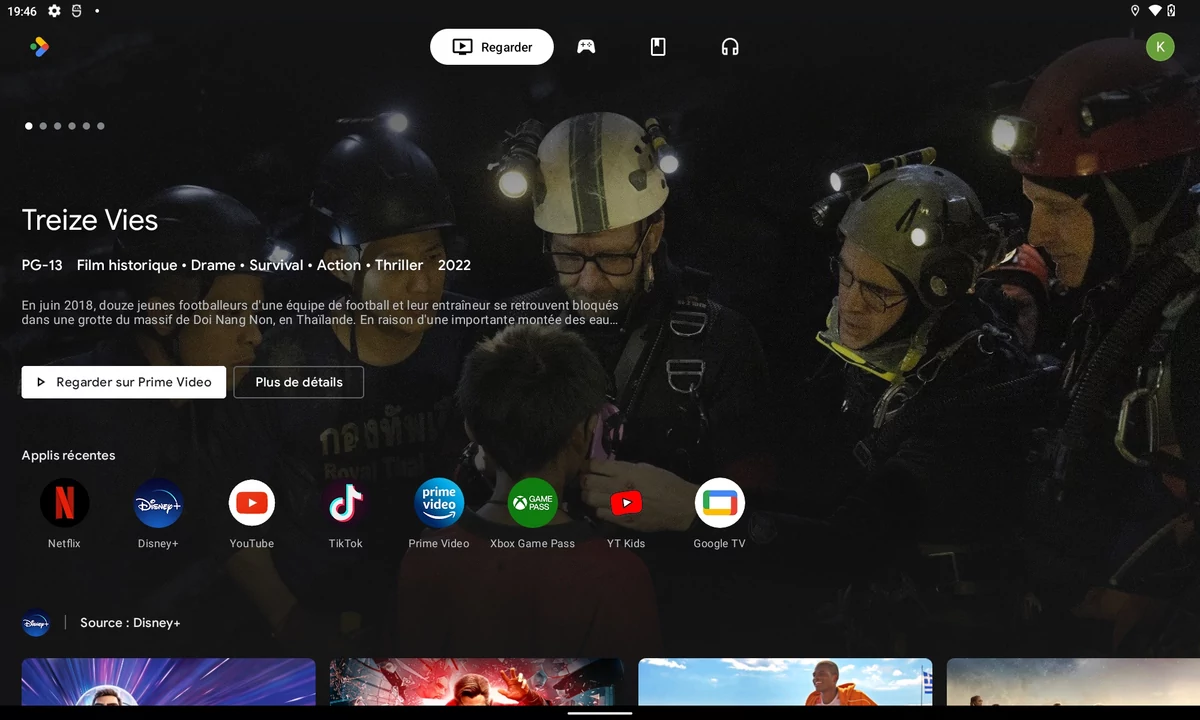Launch the Google TV app icon
Image resolution: width=1200 pixels, height=720 pixels.
[720, 502]
